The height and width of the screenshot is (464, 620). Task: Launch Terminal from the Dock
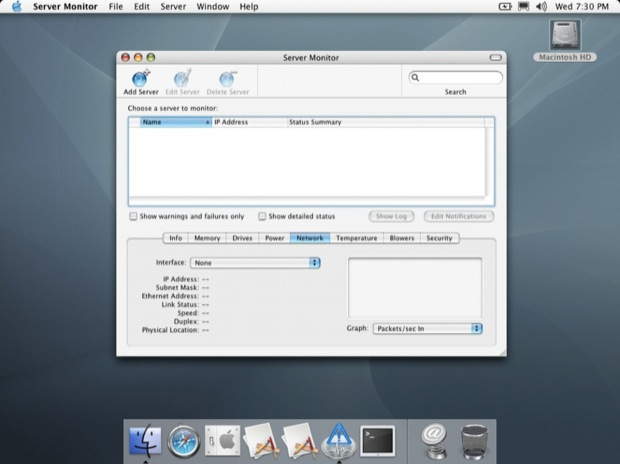pyautogui.click(x=378, y=441)
